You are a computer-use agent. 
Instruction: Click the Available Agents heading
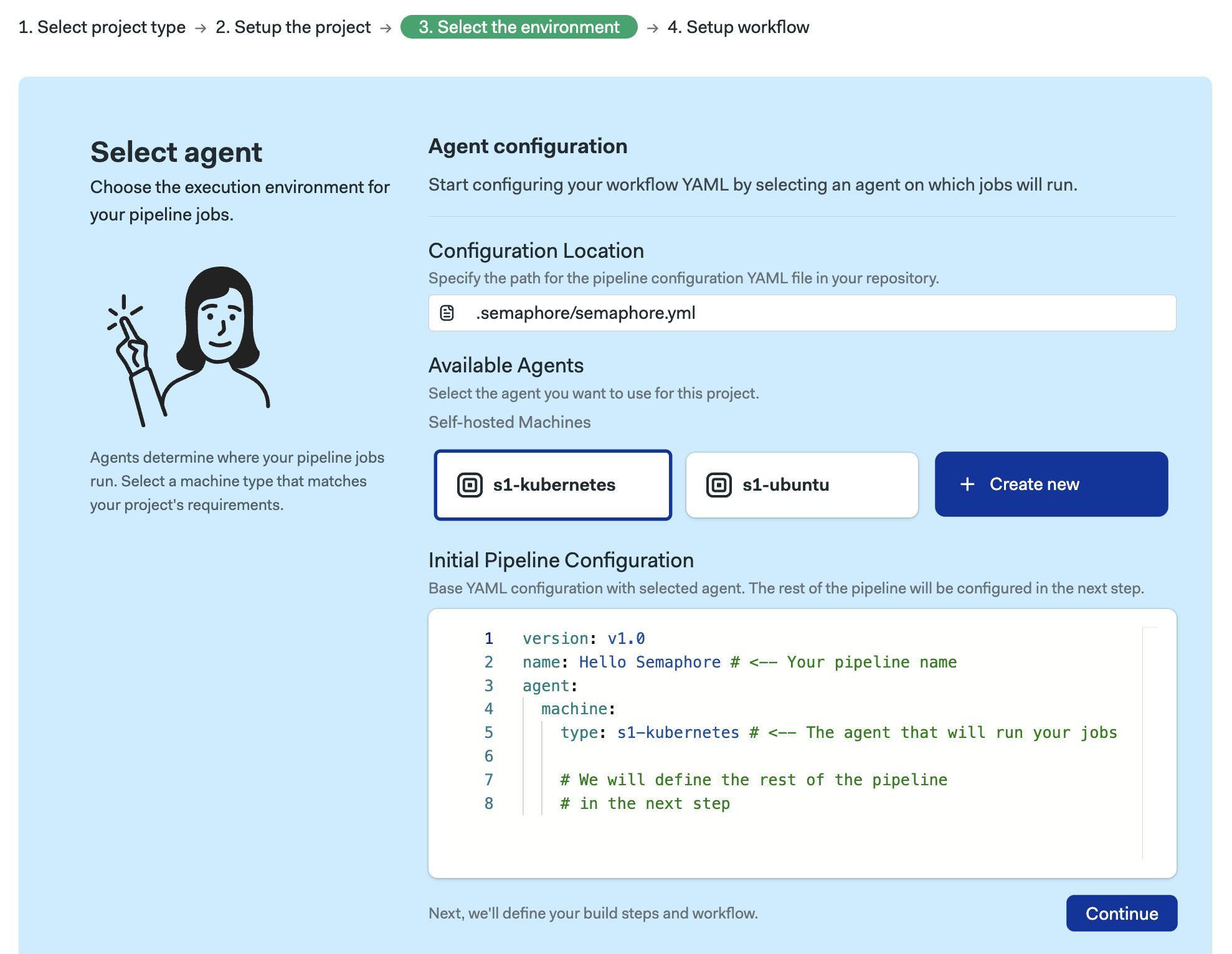click(506, 365)
